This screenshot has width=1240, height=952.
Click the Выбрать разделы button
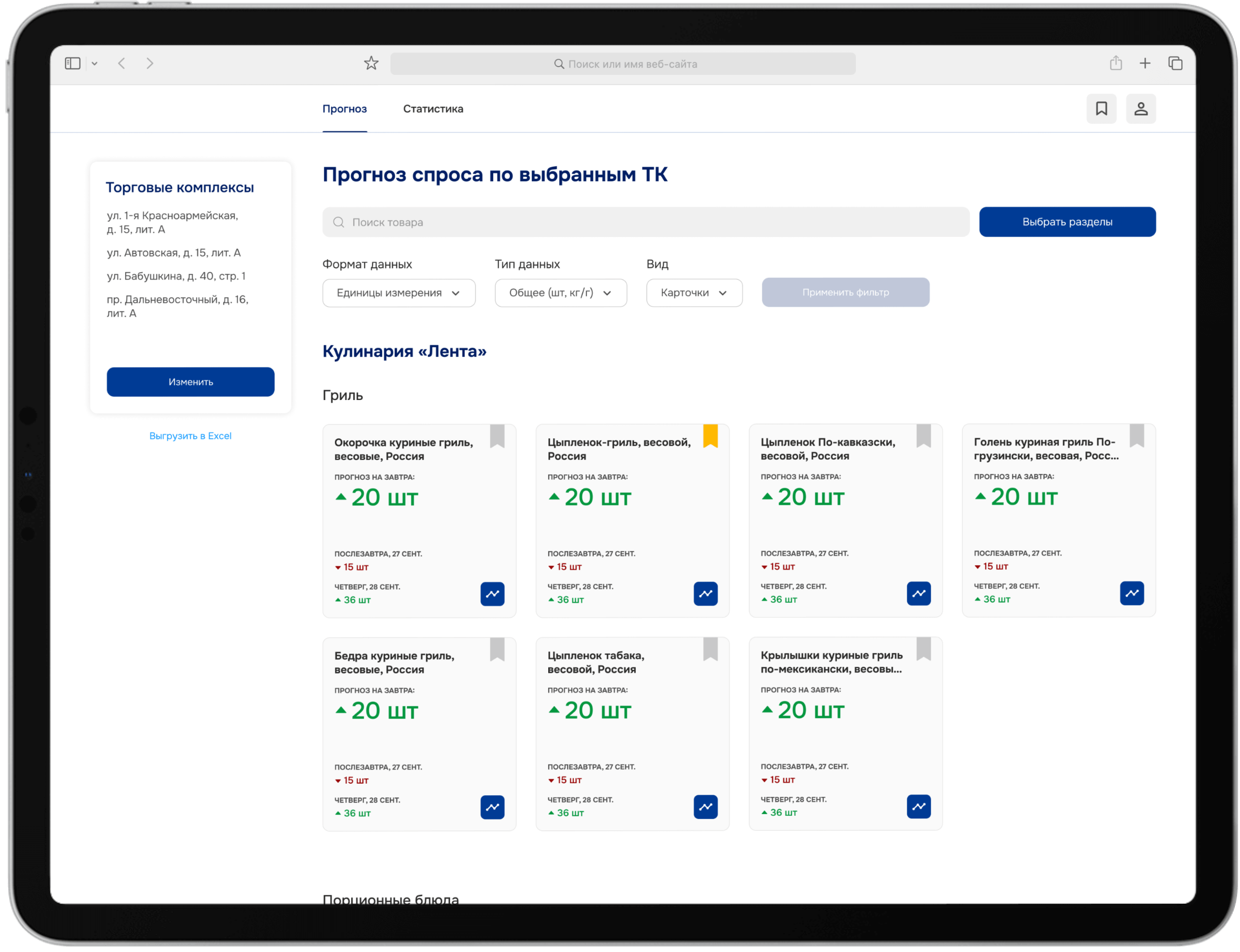pos(1068,222)
